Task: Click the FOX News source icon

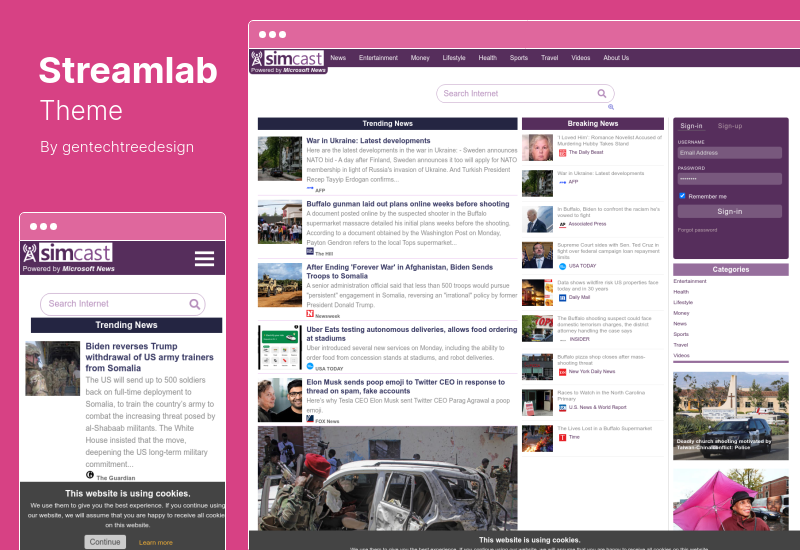Action: point(310,419)
